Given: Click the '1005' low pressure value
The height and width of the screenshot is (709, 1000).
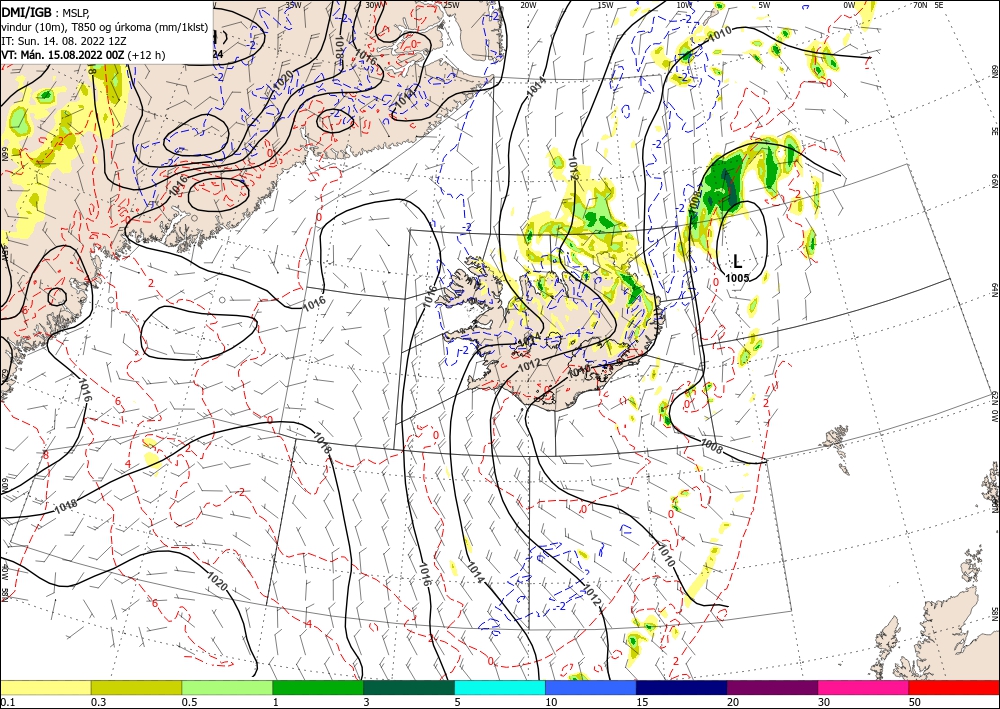Looking at the screenshot, I should coord(737,278).
